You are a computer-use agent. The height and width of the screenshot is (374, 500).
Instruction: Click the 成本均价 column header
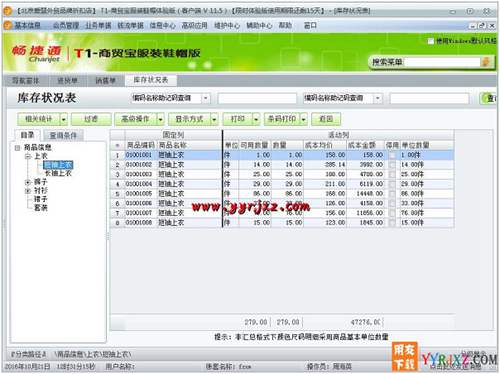pos(325,145)
